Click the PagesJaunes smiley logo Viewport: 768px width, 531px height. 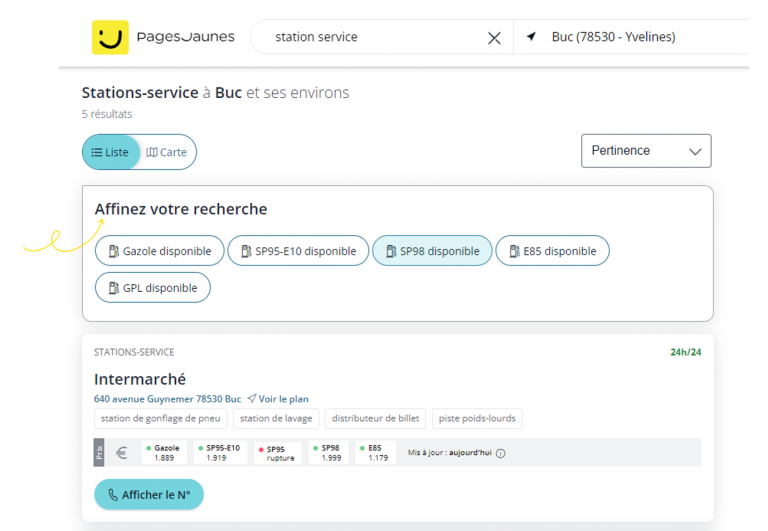click(x=110, y=37)
